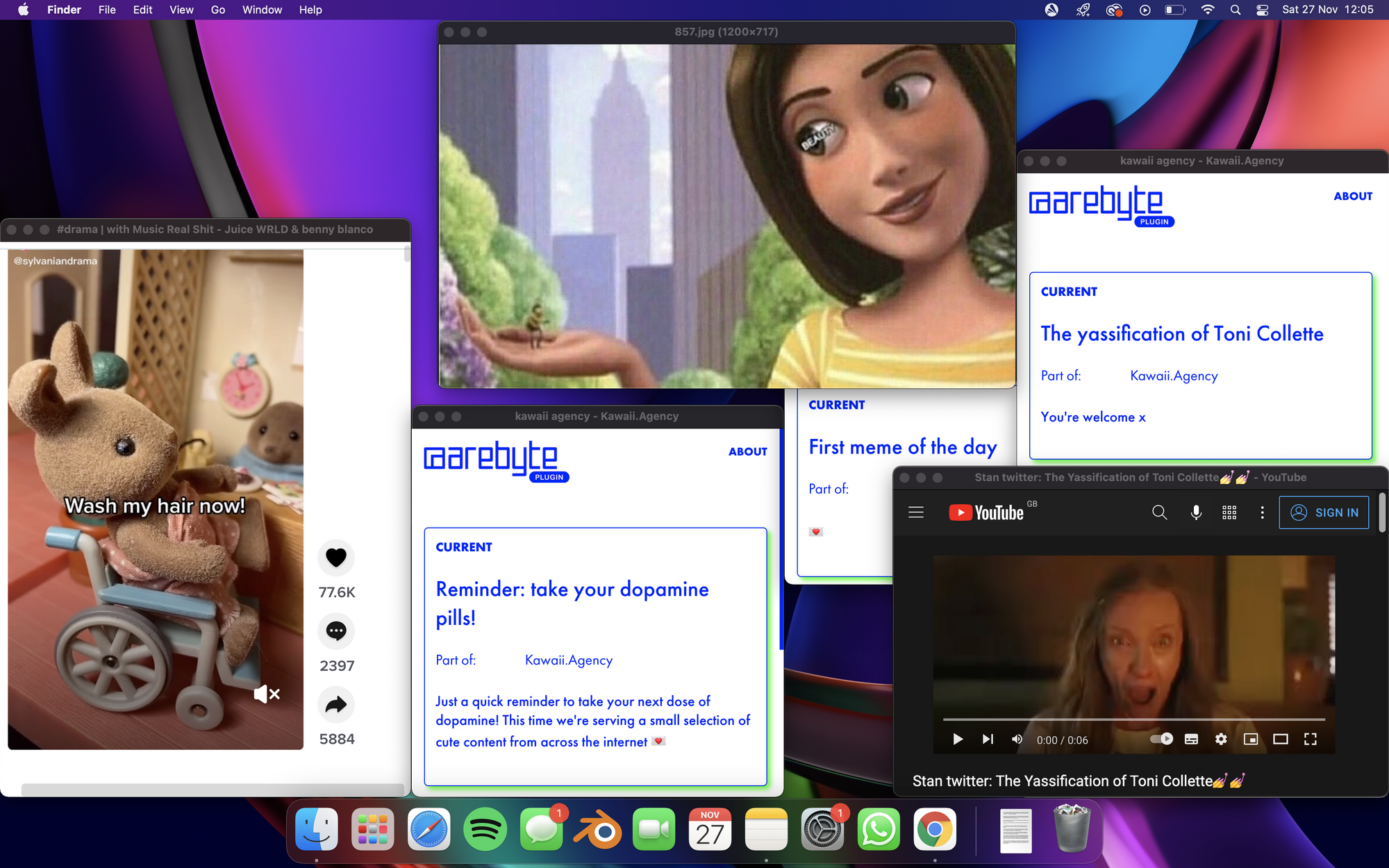The height and width of the screenshot is (868, 1389).
Task: Open the Go menu
Action: click(218, 10)
